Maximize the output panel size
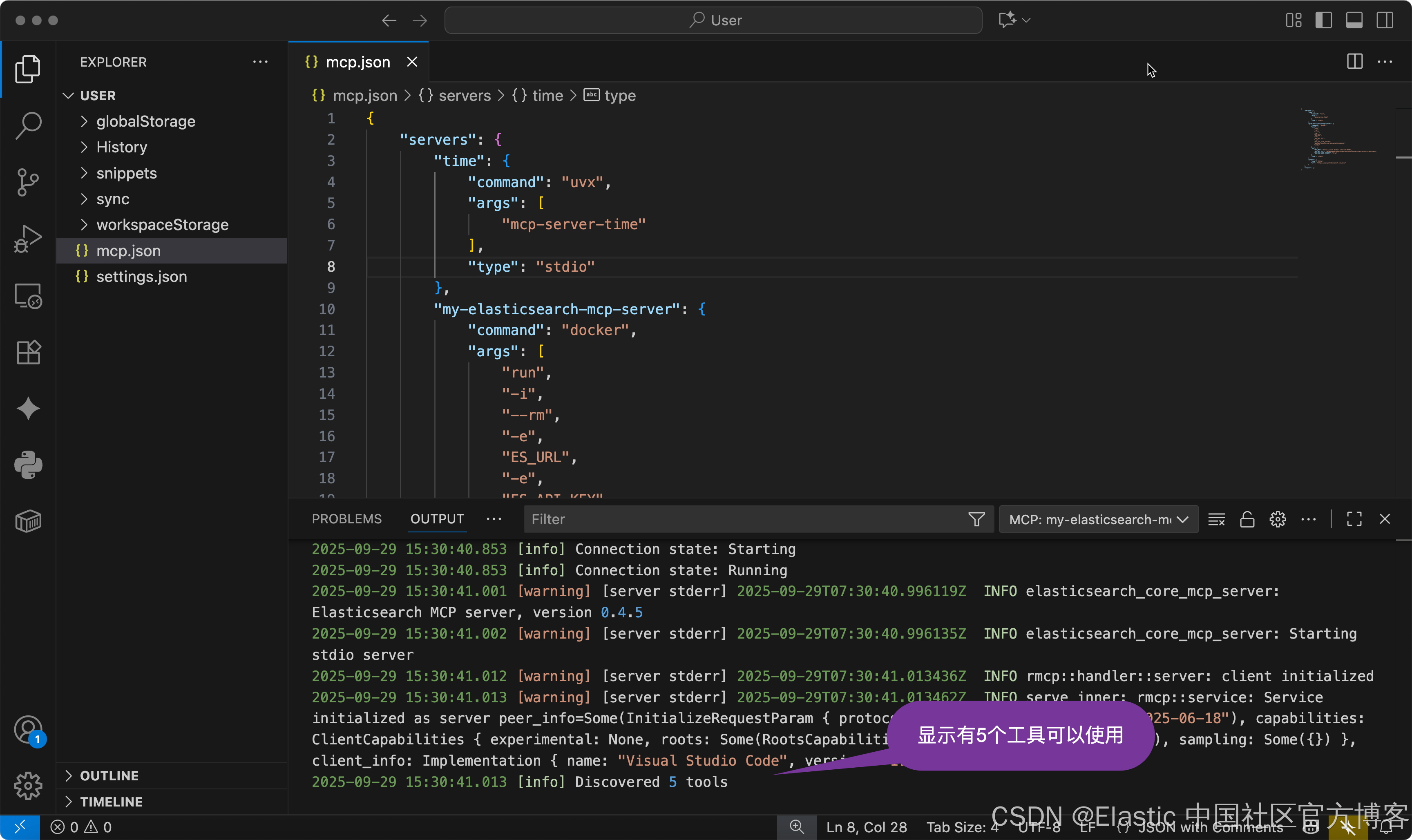 pos(1354,520)
